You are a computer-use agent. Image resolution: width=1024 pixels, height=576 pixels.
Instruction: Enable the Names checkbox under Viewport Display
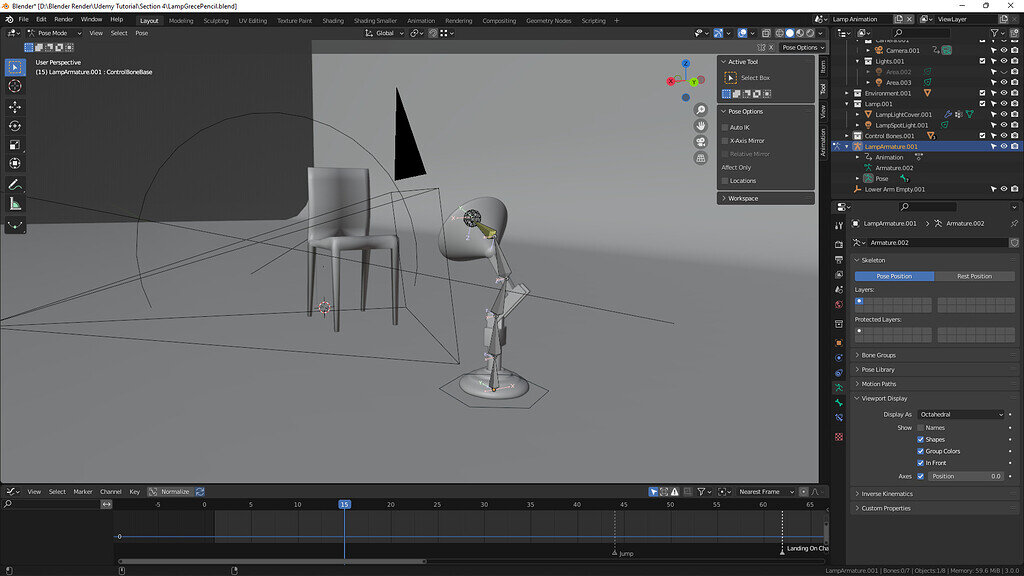[x=921, y=427]
